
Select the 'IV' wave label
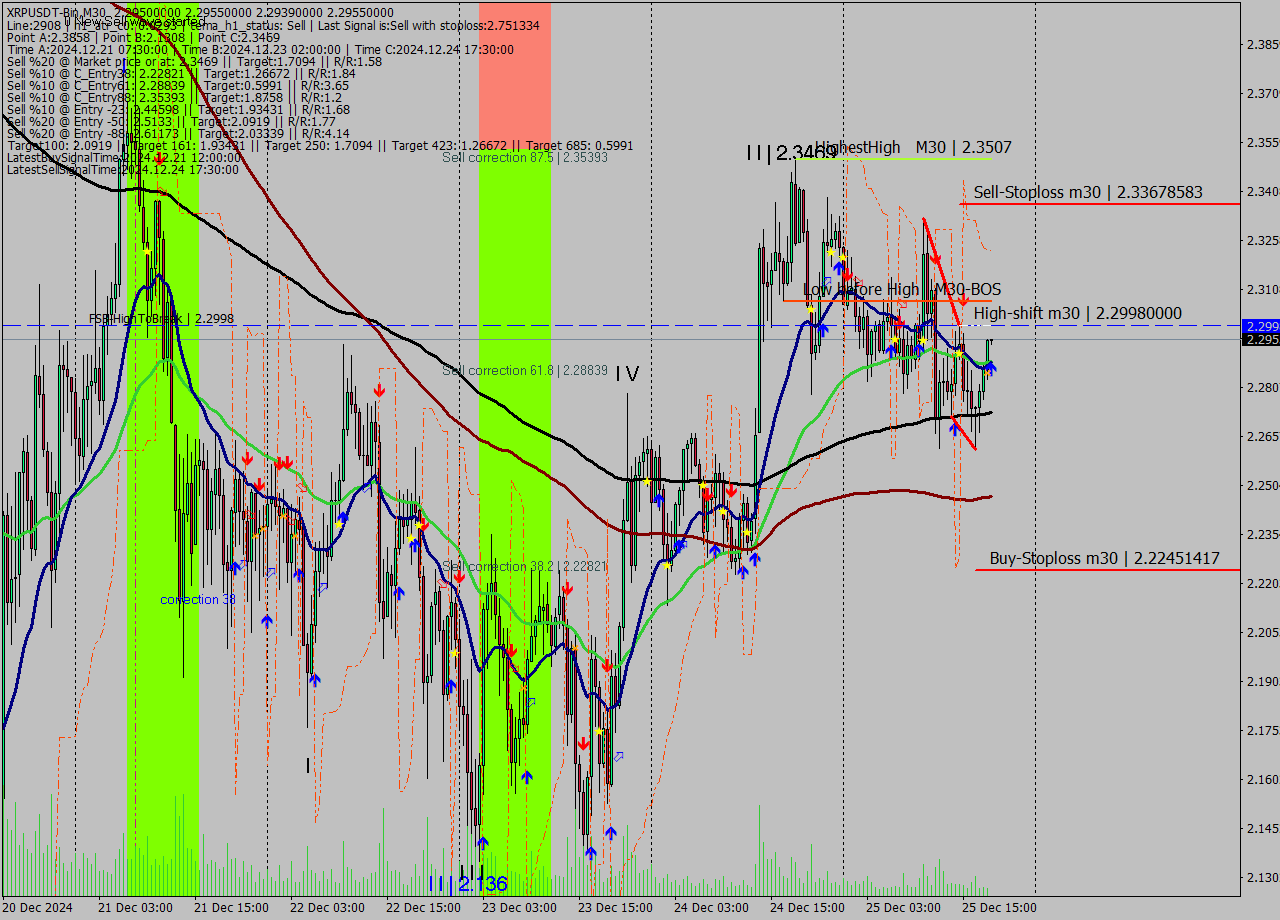coord(627,374)
